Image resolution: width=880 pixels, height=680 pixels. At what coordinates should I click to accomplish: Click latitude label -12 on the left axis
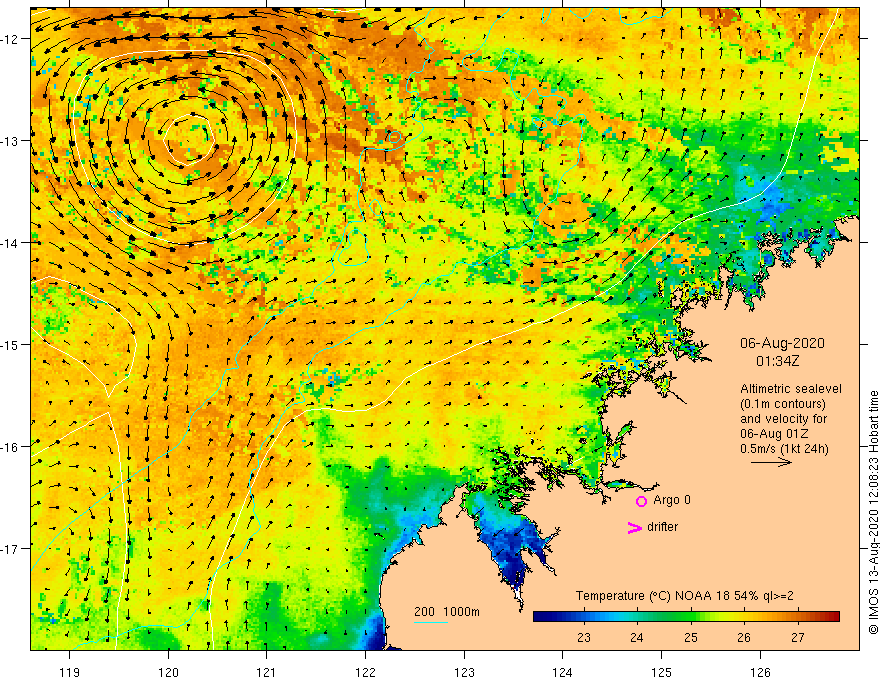(11, 39)
